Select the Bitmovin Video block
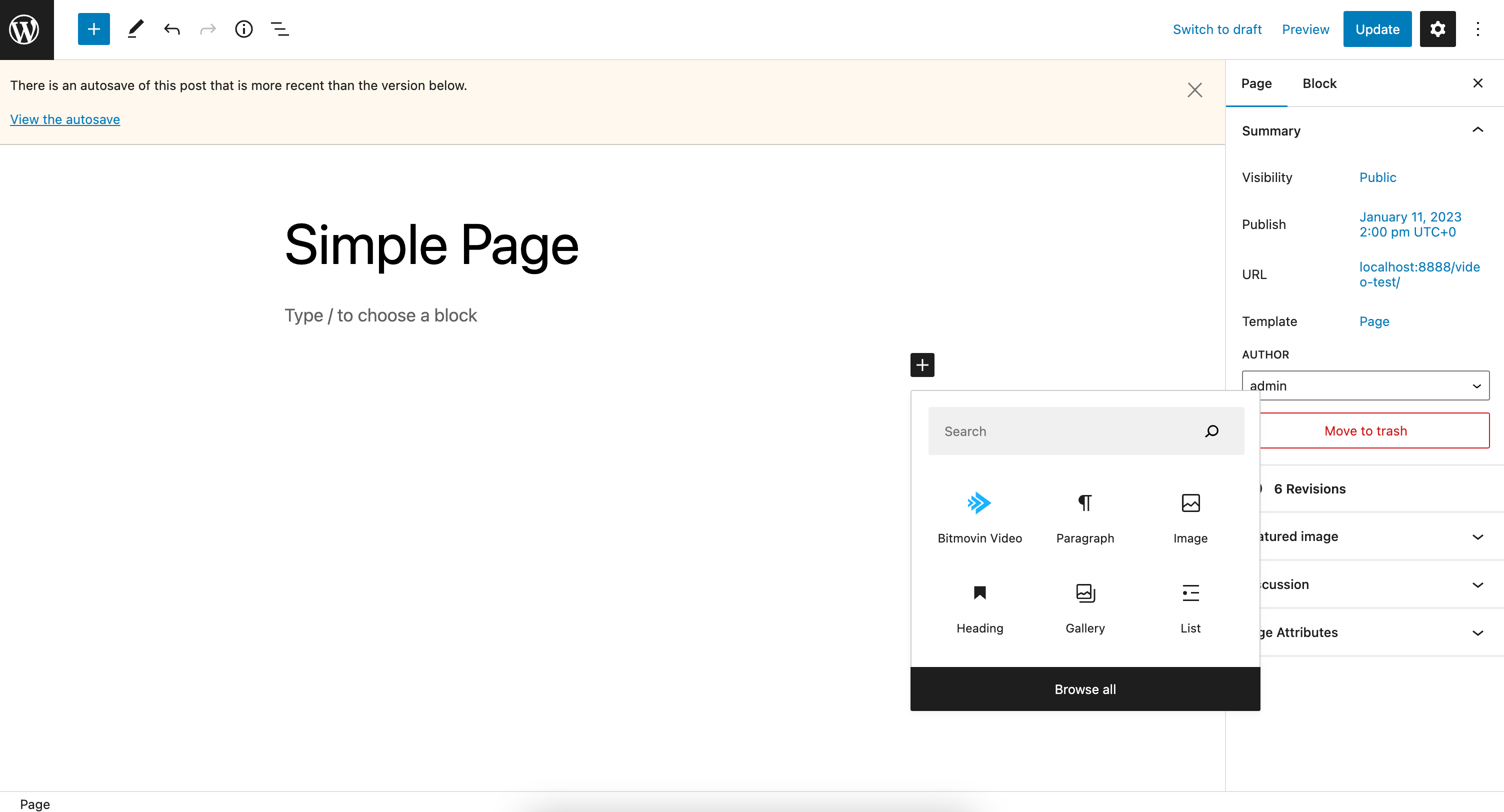Image resolution: width=1504 pixels, height=812 pixels. click(x=979, y=516)
